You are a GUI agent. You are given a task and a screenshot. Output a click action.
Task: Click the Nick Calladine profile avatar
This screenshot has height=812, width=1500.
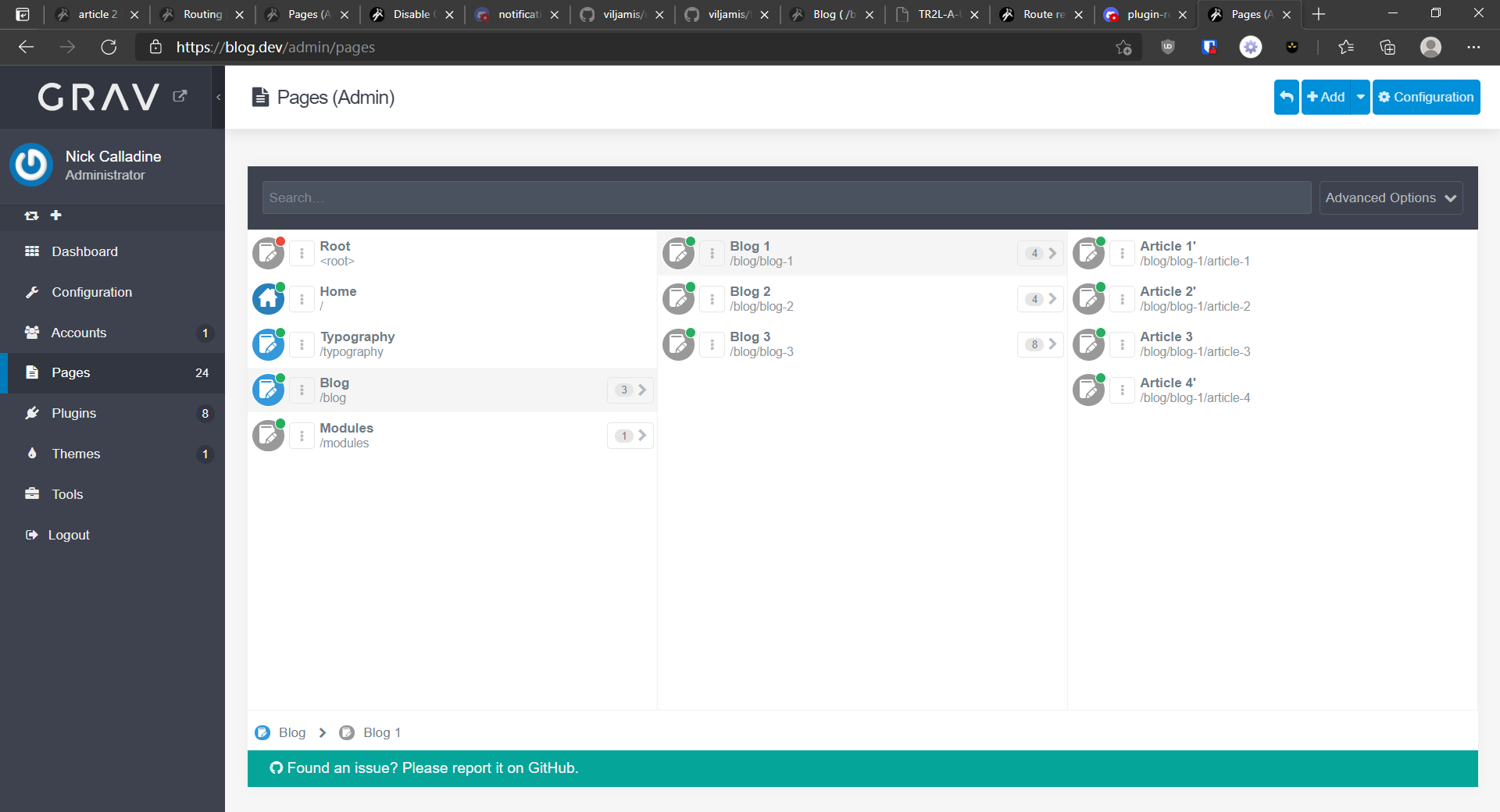[31, 165]
